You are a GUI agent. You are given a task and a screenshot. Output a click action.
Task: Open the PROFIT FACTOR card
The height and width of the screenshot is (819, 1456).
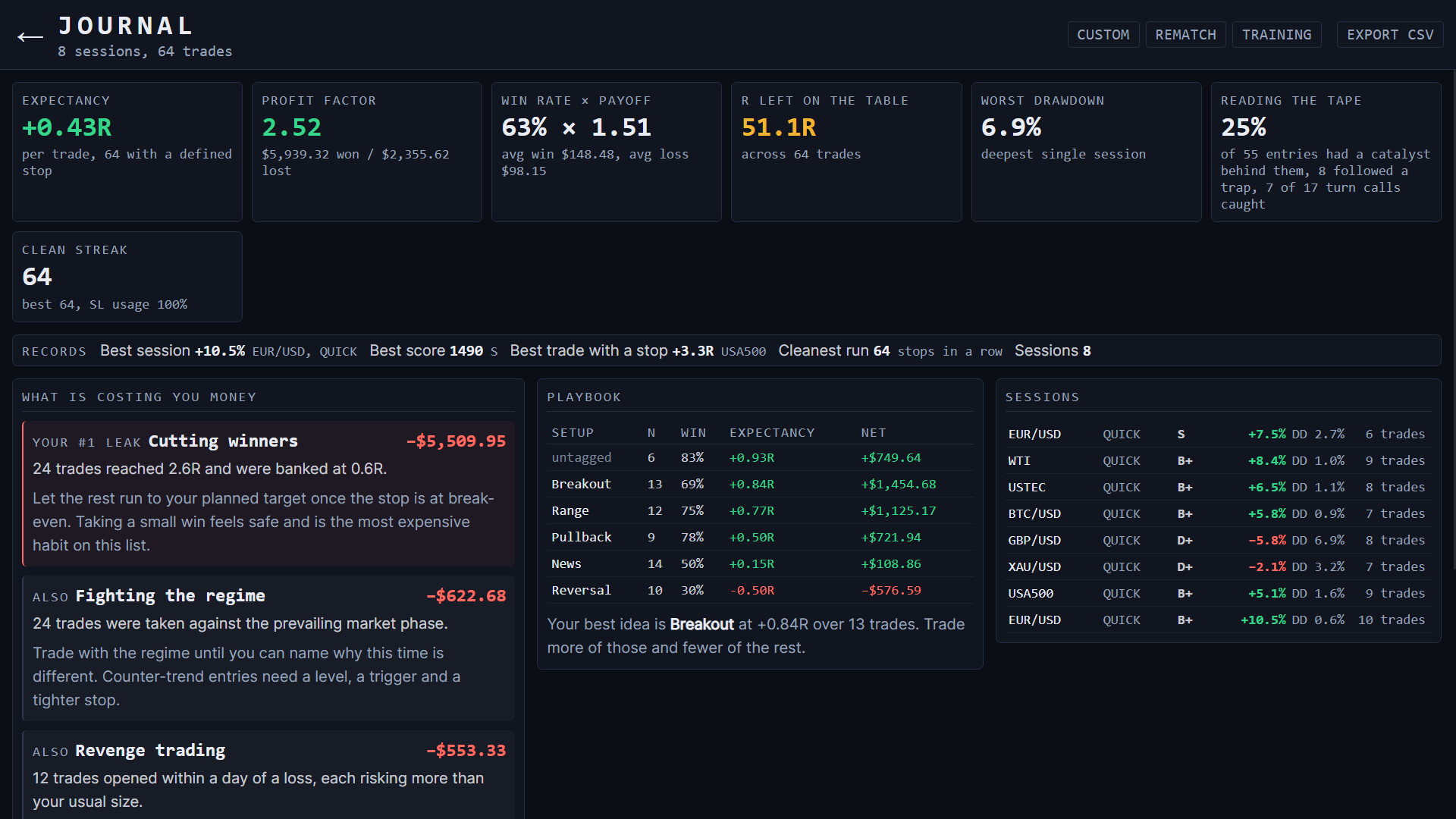(367, 152)
